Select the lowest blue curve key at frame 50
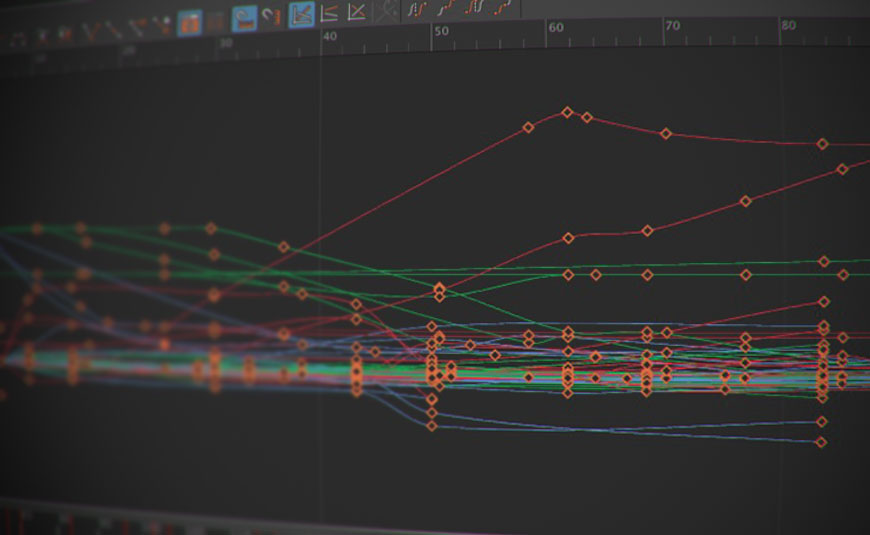The width and height of the screenshot is (870, 535). click(432, 426)
